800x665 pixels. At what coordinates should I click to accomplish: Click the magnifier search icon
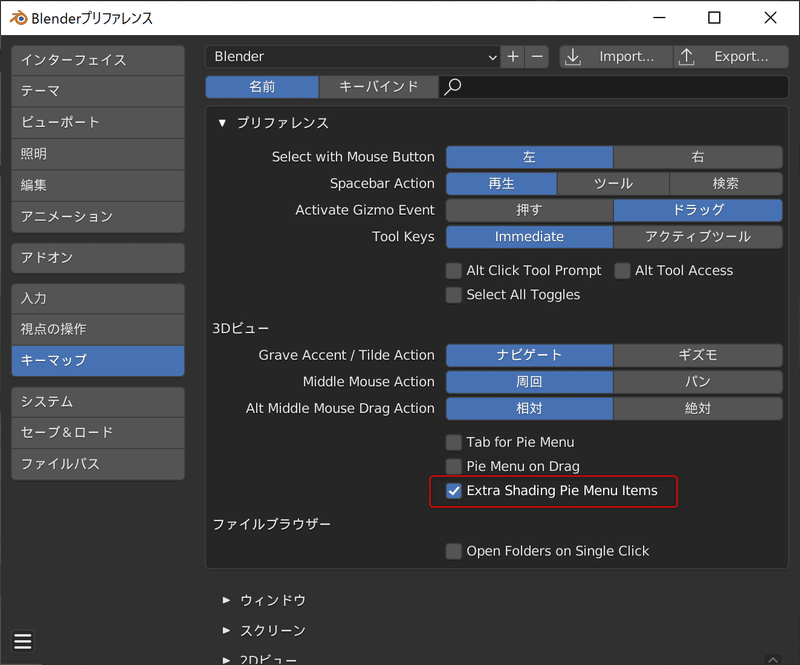point(453,87)
